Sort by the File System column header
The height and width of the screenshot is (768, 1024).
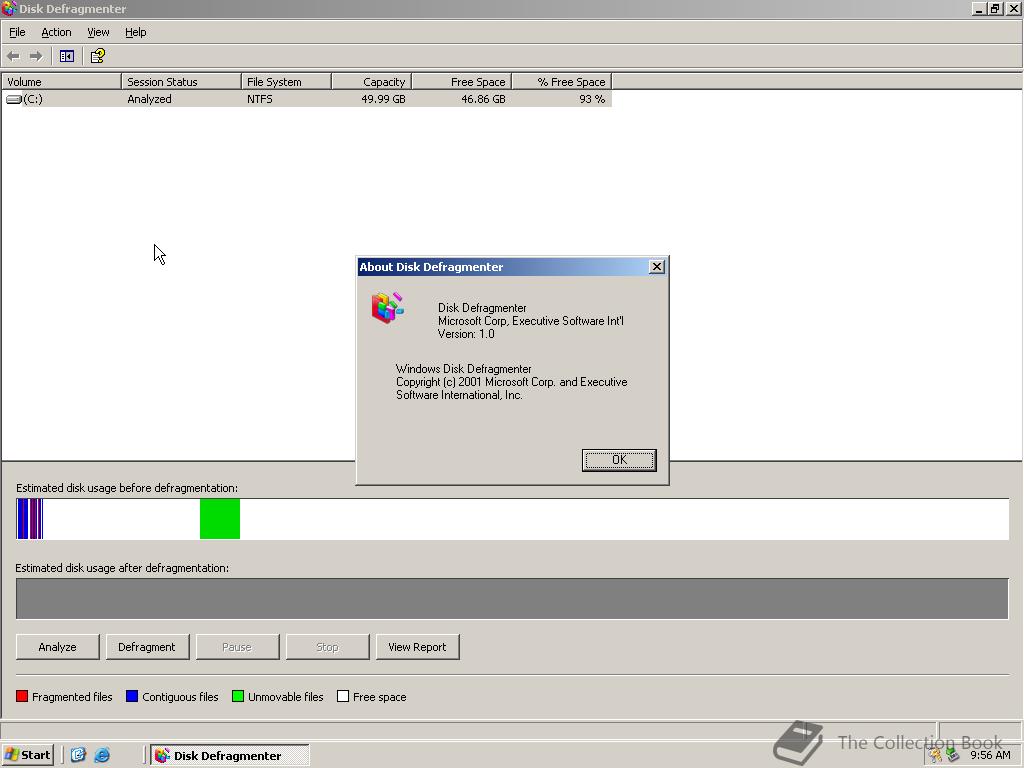[x=287, y=82]
